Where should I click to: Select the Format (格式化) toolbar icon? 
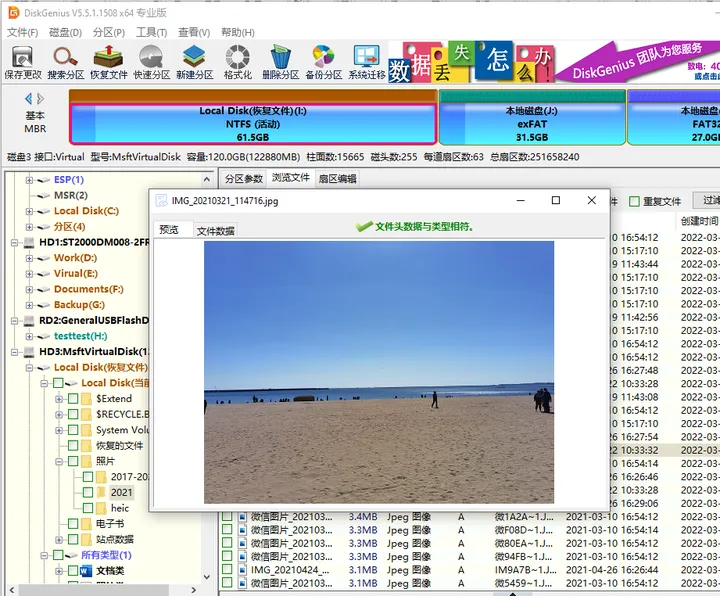[237, 62]
